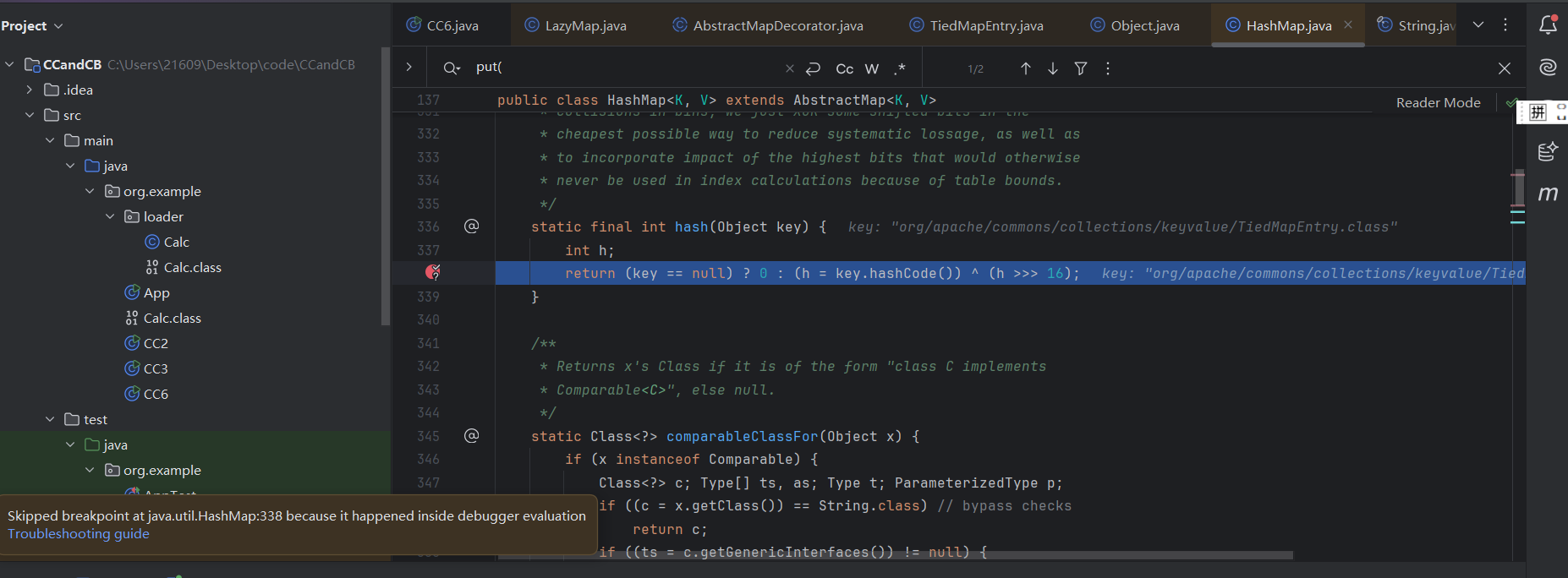Screen dimensions: 1568x578
Task: Open the Project view dropdown
Action: [x=32, y=25]
